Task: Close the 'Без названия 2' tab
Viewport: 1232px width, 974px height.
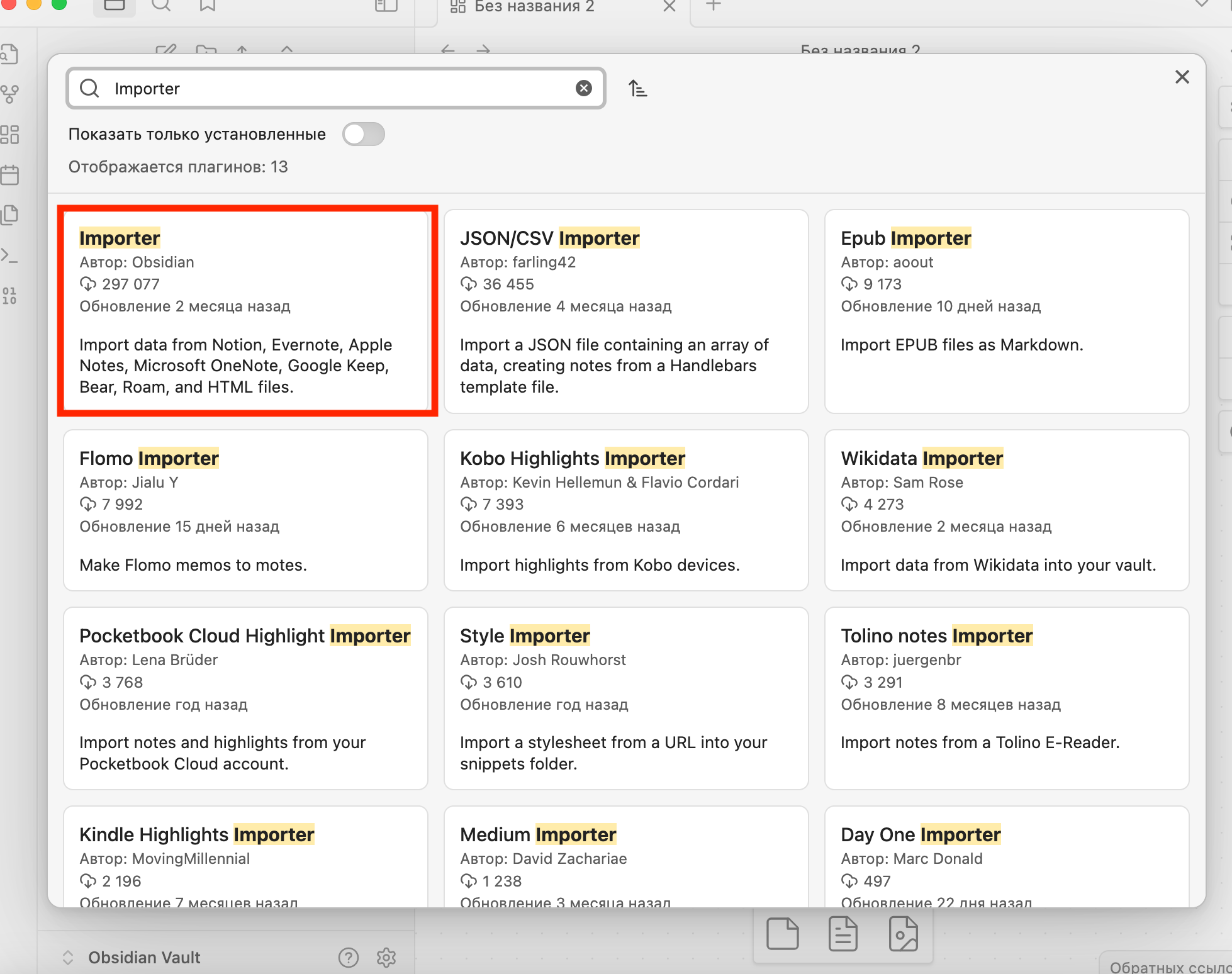Action: tap(669, 6)
